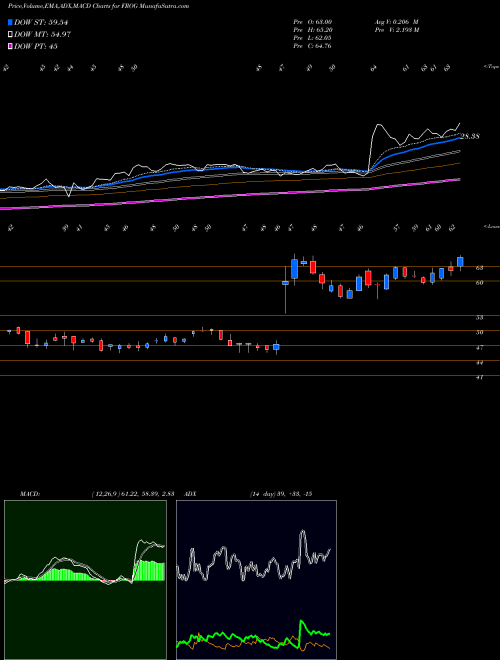
Task: Click the ADX (14 day) parameter values
Action: (281, 494)
